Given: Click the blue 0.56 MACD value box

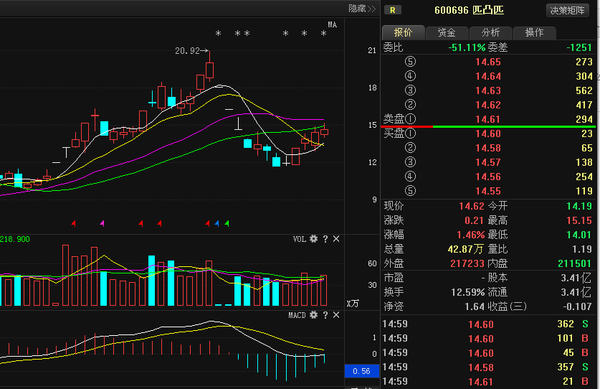Looking at the screenshot, I should click(362, 371).
